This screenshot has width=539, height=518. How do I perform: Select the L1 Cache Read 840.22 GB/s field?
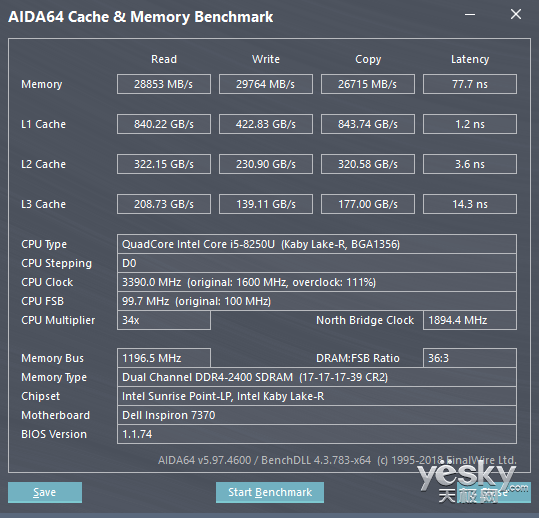[x=164, y=124]
